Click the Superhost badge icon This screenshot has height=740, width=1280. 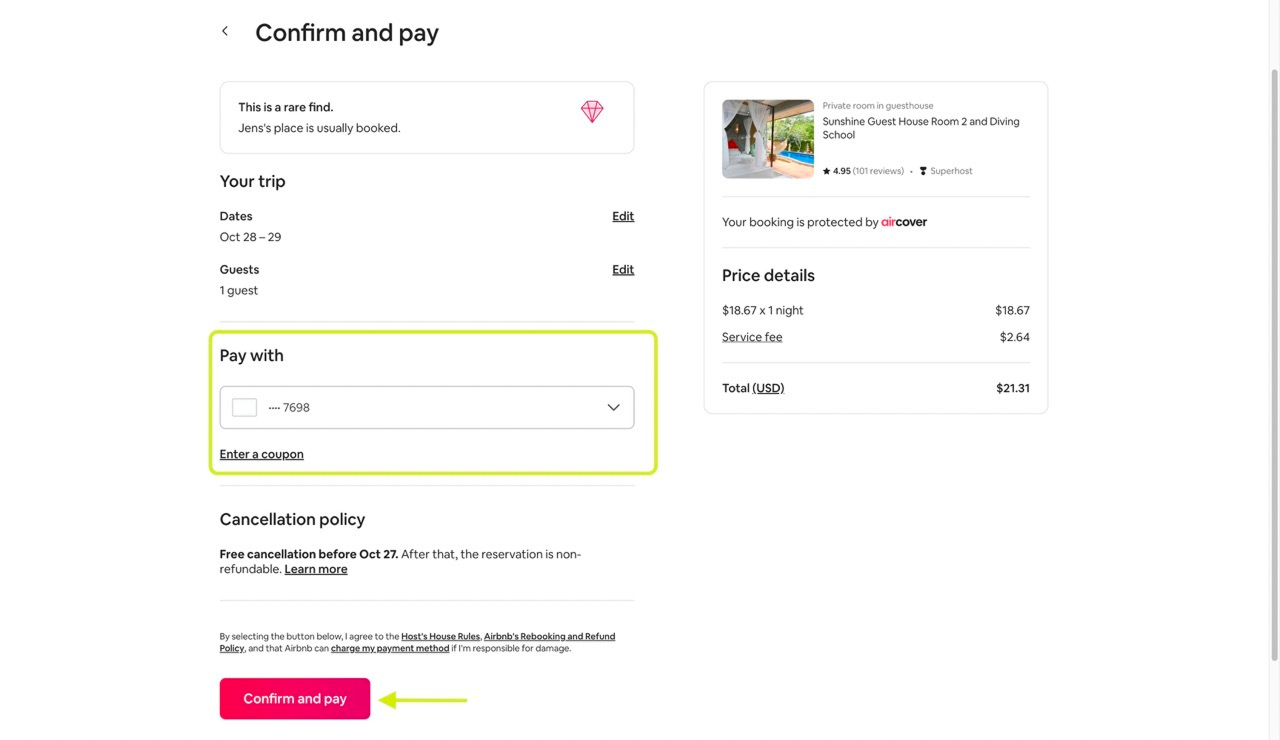pos(923,171)
